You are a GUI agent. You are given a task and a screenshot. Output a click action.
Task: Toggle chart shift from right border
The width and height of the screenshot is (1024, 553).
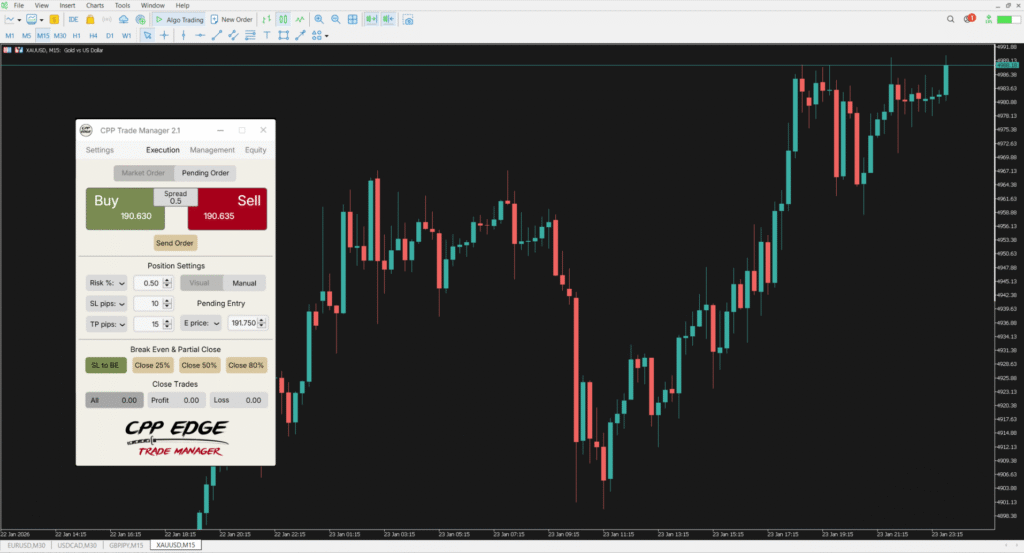click(389, 20)
